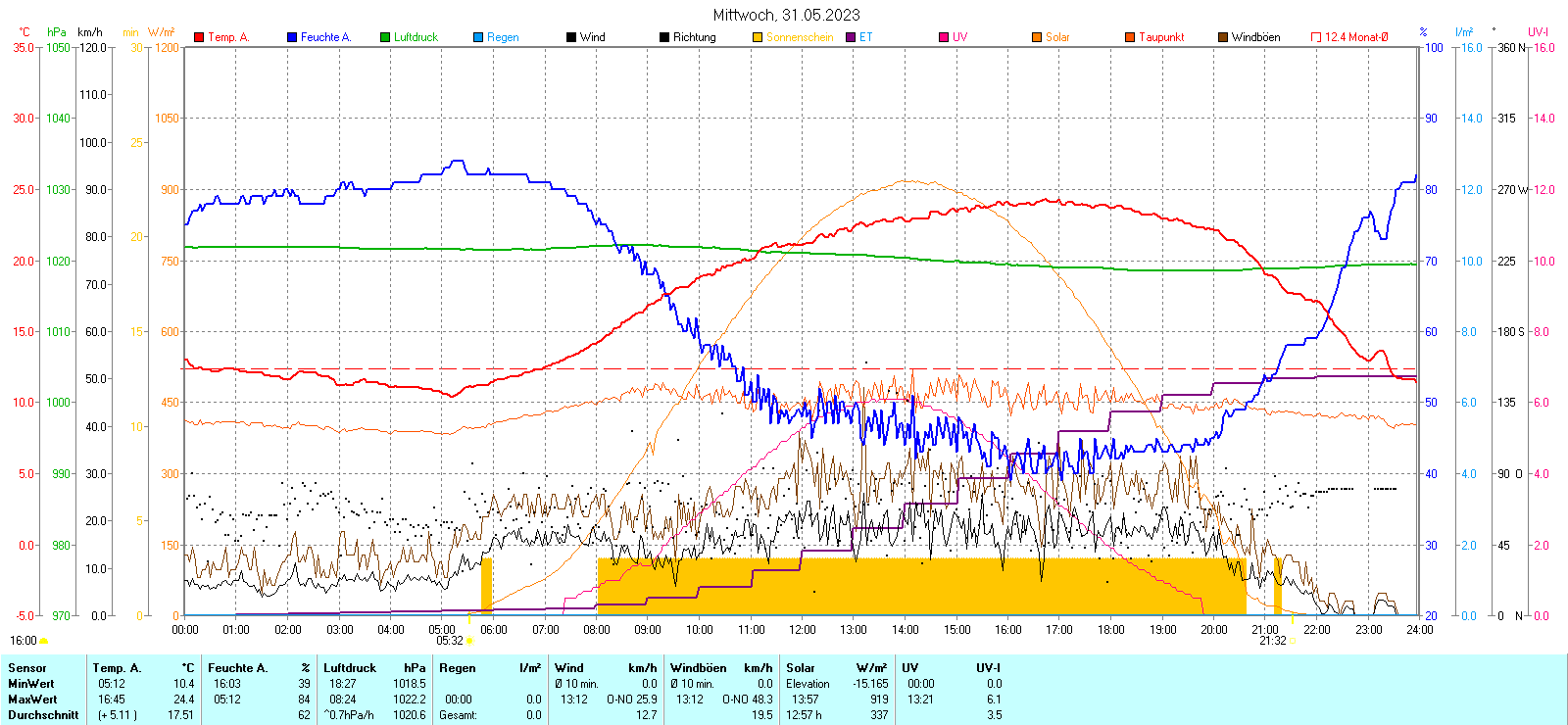Click the orange Solar legend marker
Screen dimensions: 1568x725
pos(1037,37)
